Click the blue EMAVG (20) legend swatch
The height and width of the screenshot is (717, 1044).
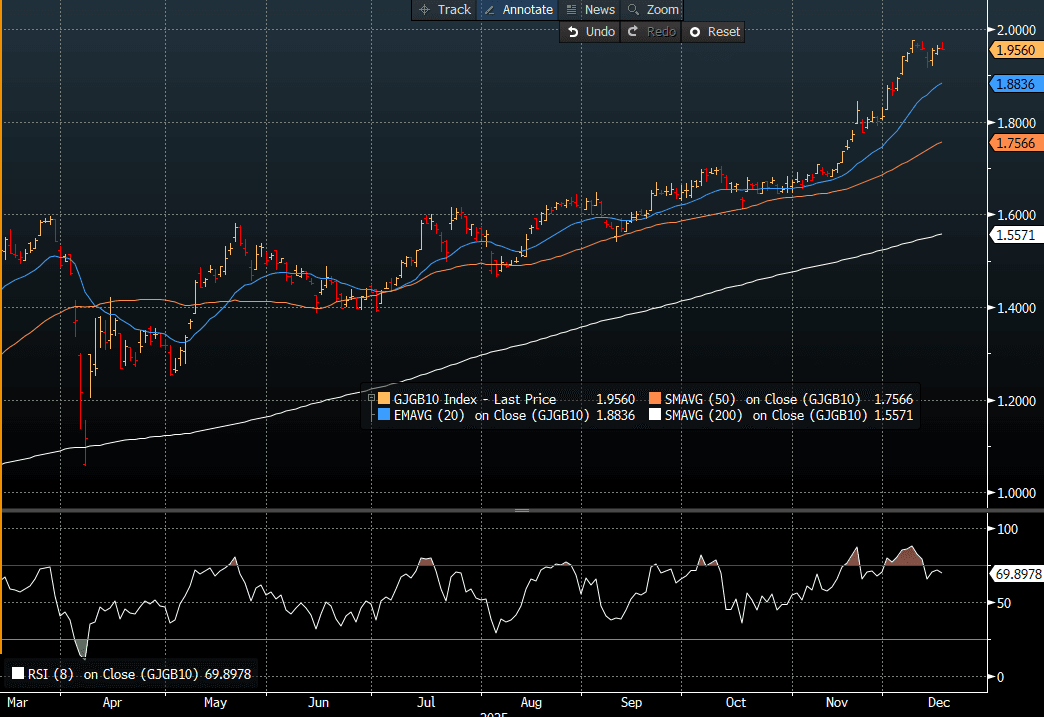click(x=385, y=416)
